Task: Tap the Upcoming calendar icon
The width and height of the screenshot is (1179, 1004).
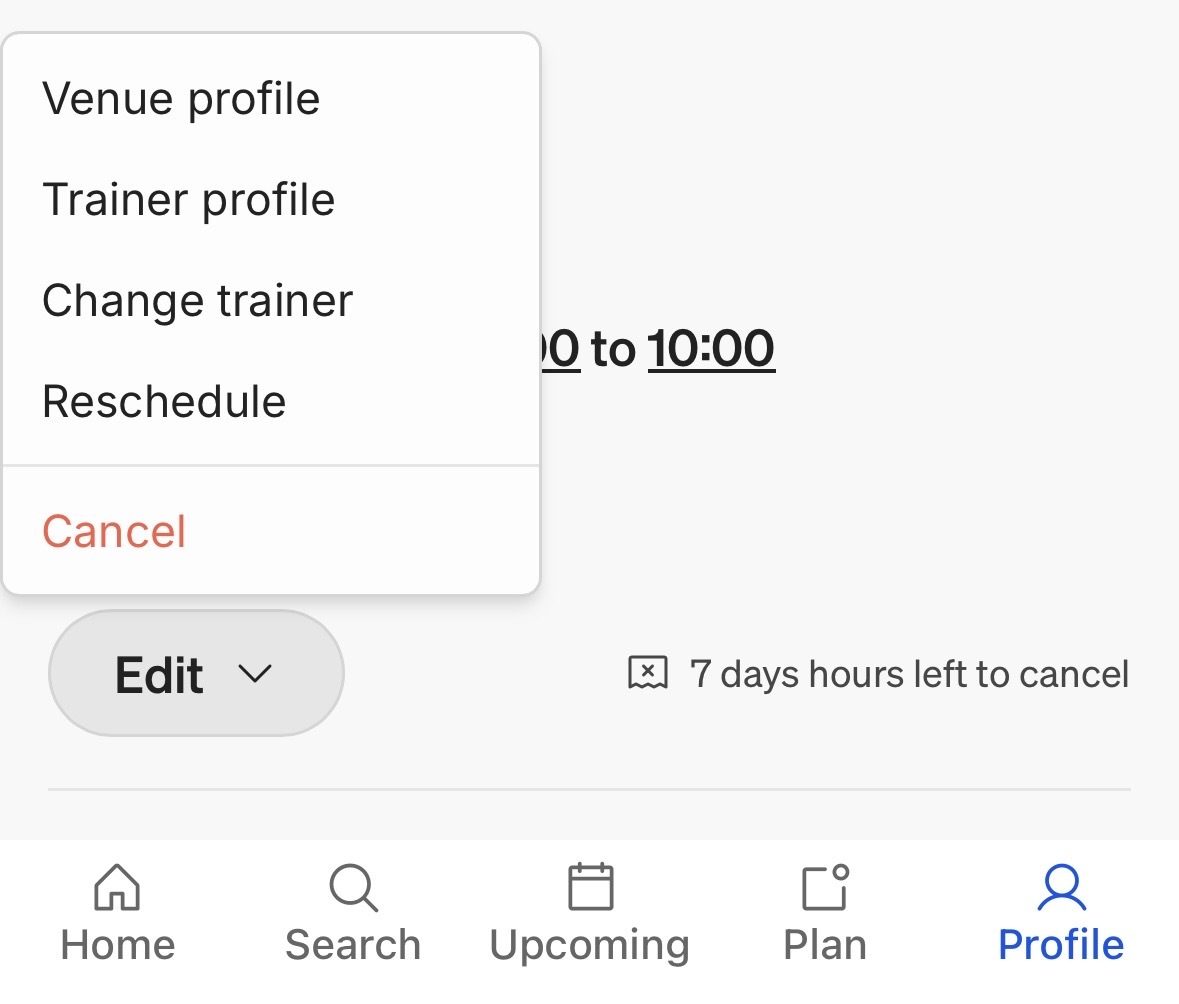Action: (x=590, y=886)
